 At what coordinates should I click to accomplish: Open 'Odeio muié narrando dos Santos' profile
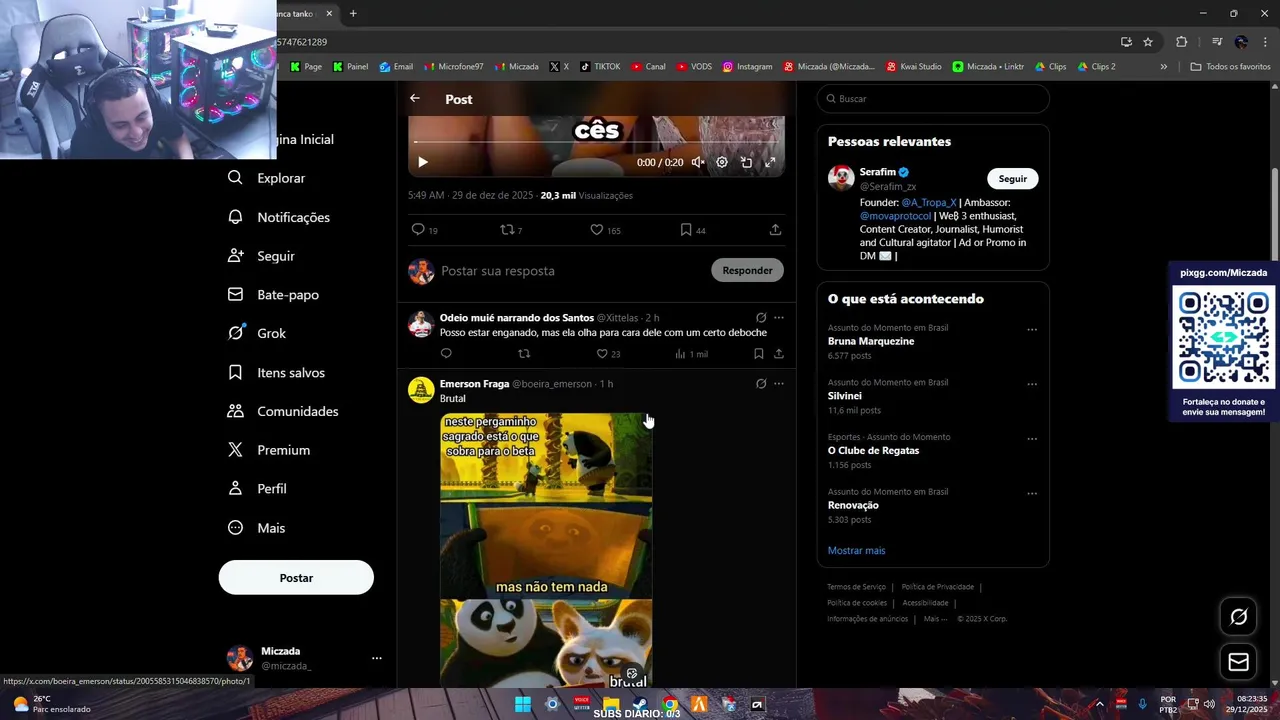point(517,318)
